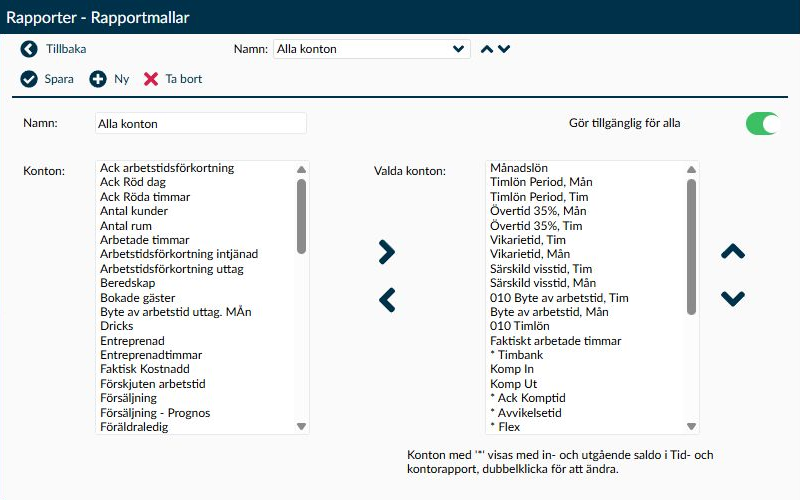
Task: Click the Valda konton scroll-up arrow
Action: 691,169
